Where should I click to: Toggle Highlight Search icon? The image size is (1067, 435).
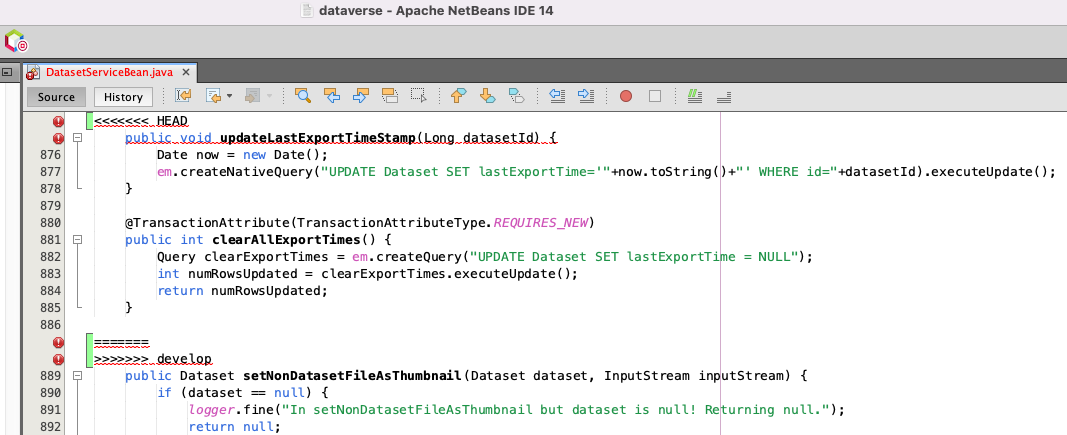click(390, 96)
